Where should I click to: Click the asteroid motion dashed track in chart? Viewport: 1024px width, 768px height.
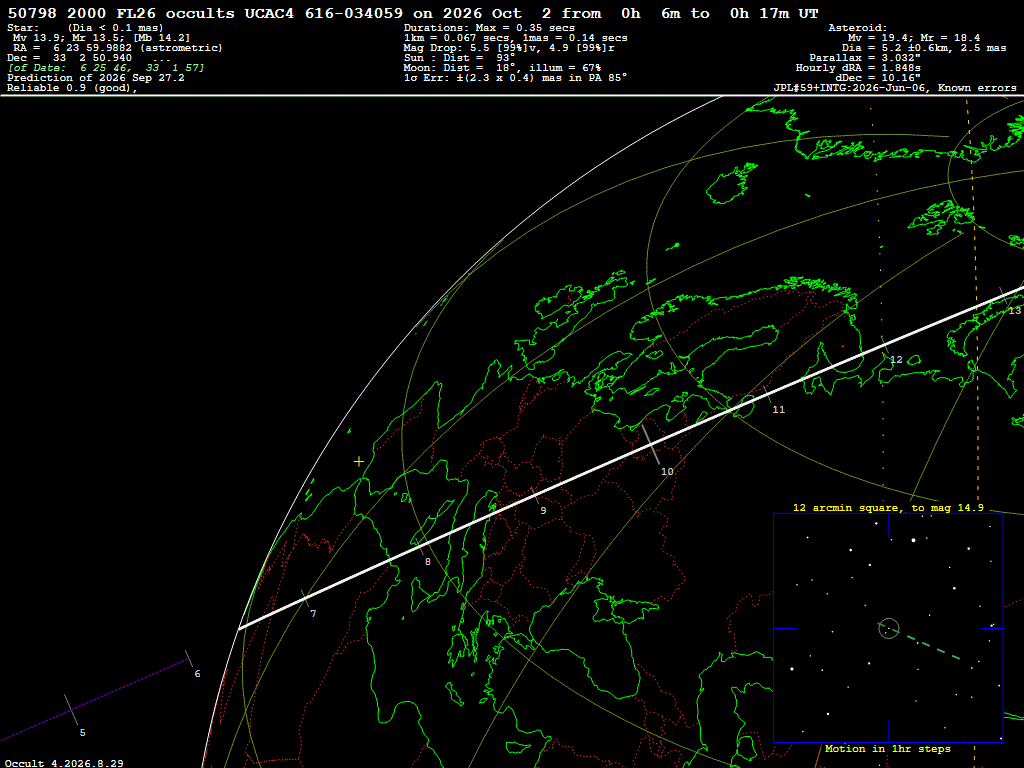[933, 648]
